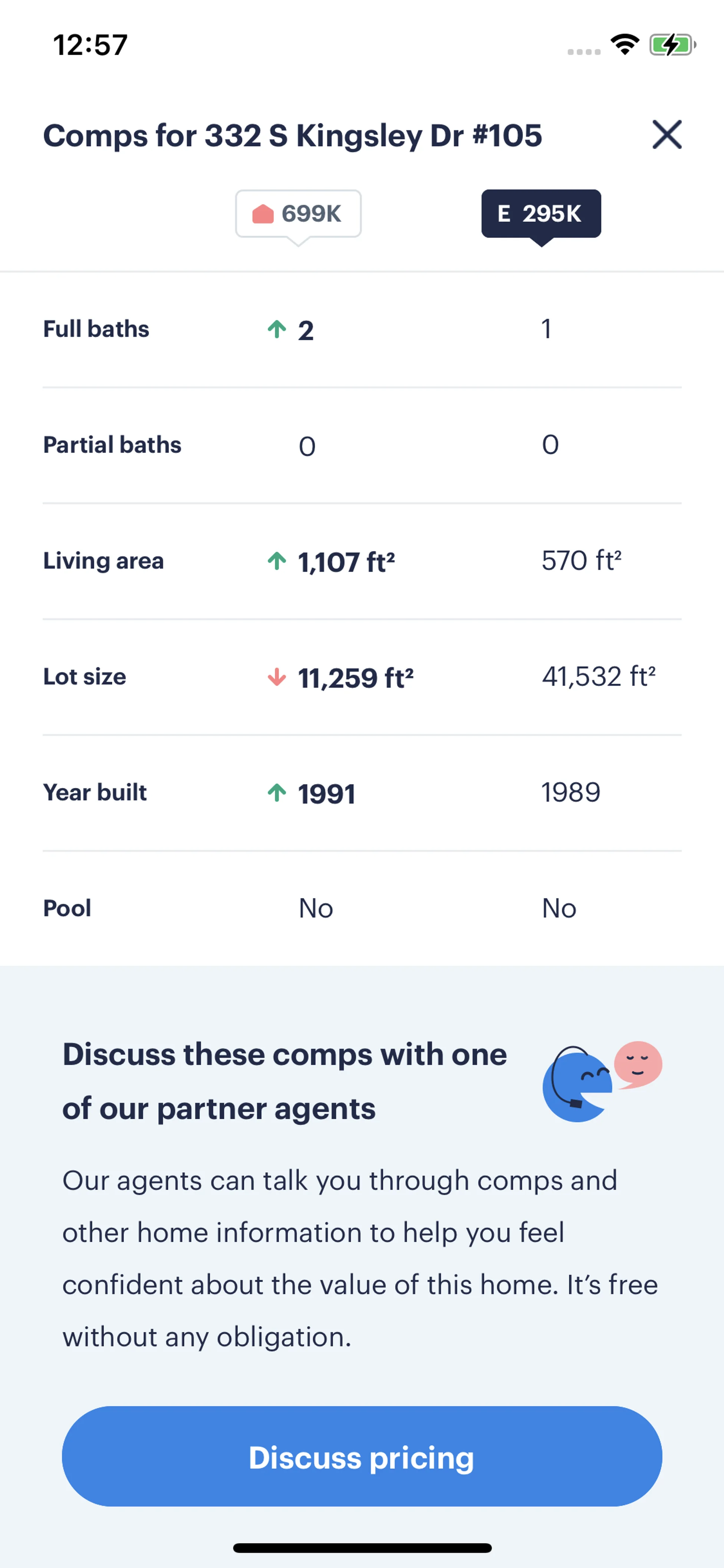The height and width of the screenshot is (1568, 724).
Task: Tap the battery charging indicator
Action: click(x=672, y=45)
